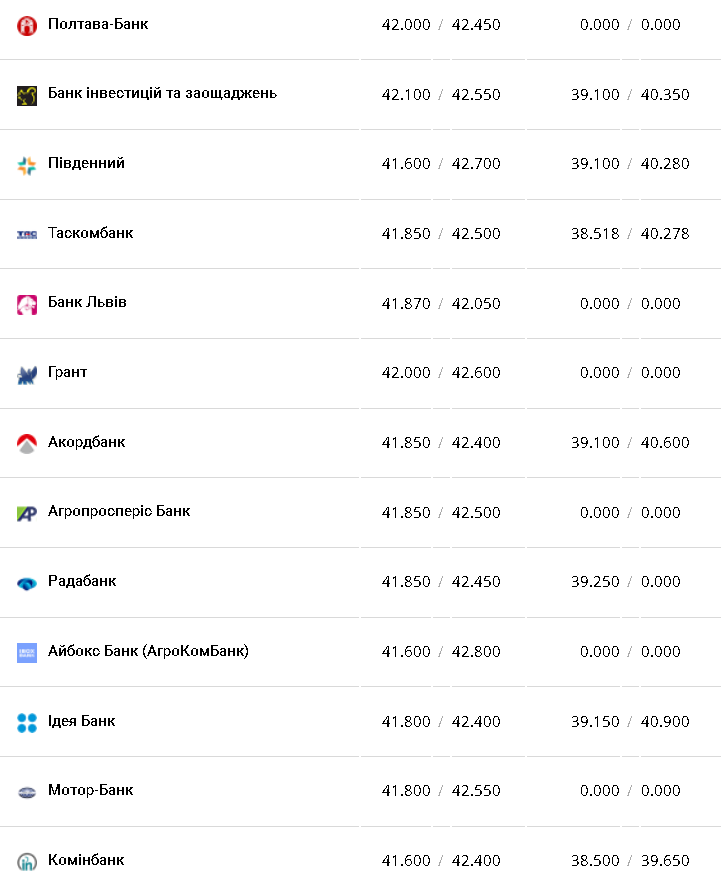Click the Банк інвестицій та заощаджень logo
Viewport: 721px width, 888px height.
(27, 96)
